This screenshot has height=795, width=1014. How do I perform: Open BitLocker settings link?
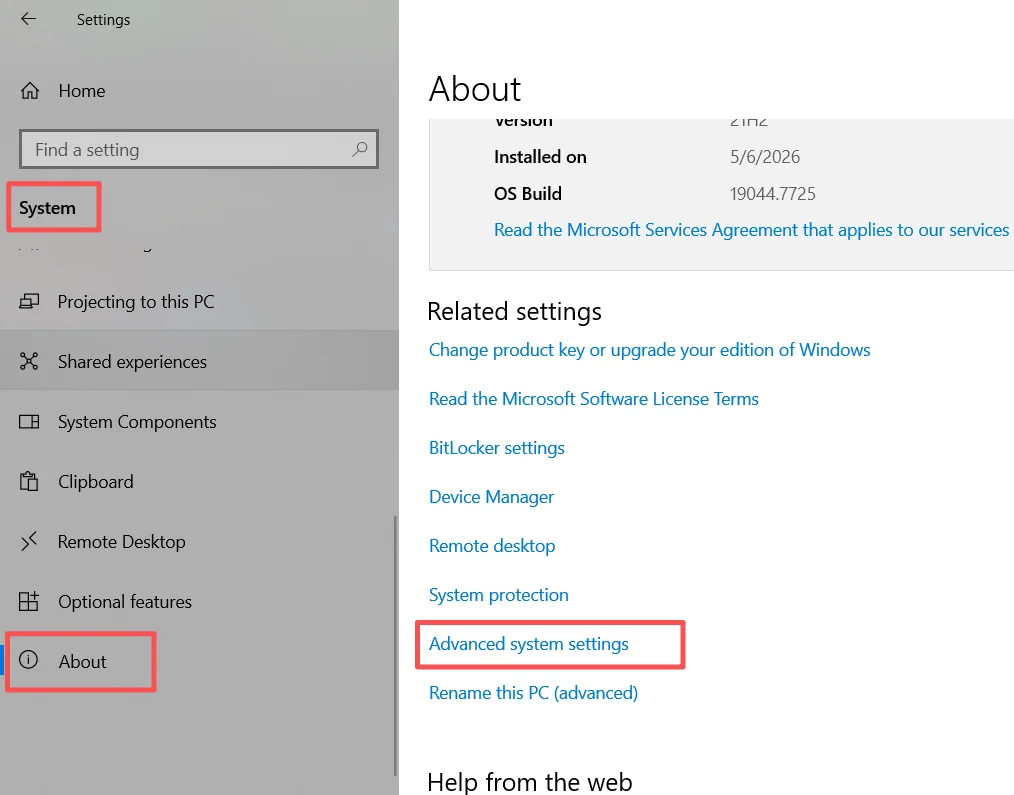497,448
